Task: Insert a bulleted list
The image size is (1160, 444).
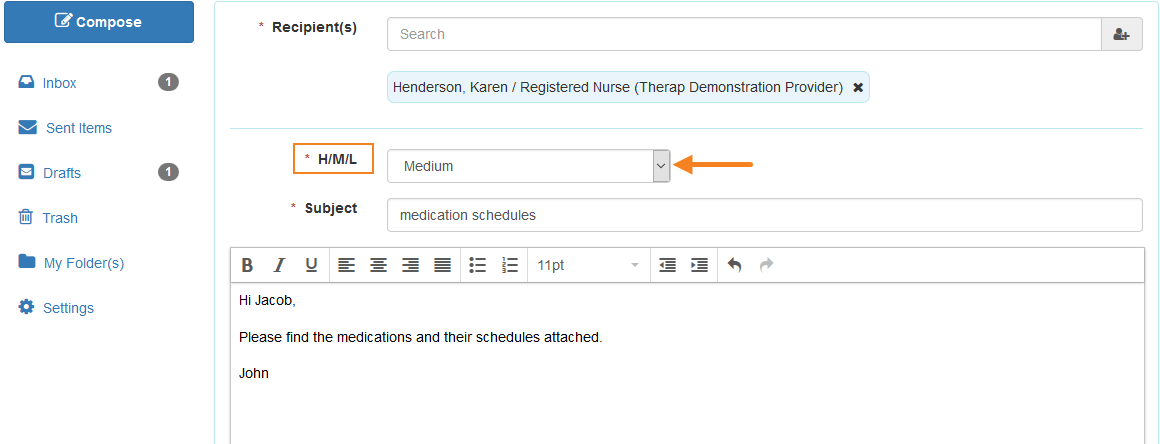Action: 477,265
